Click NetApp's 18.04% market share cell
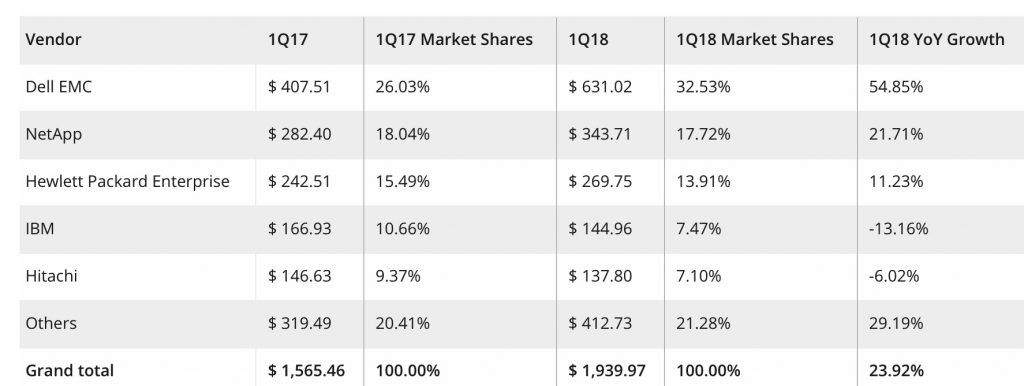 pyautogui.click(x=402, y=134)
